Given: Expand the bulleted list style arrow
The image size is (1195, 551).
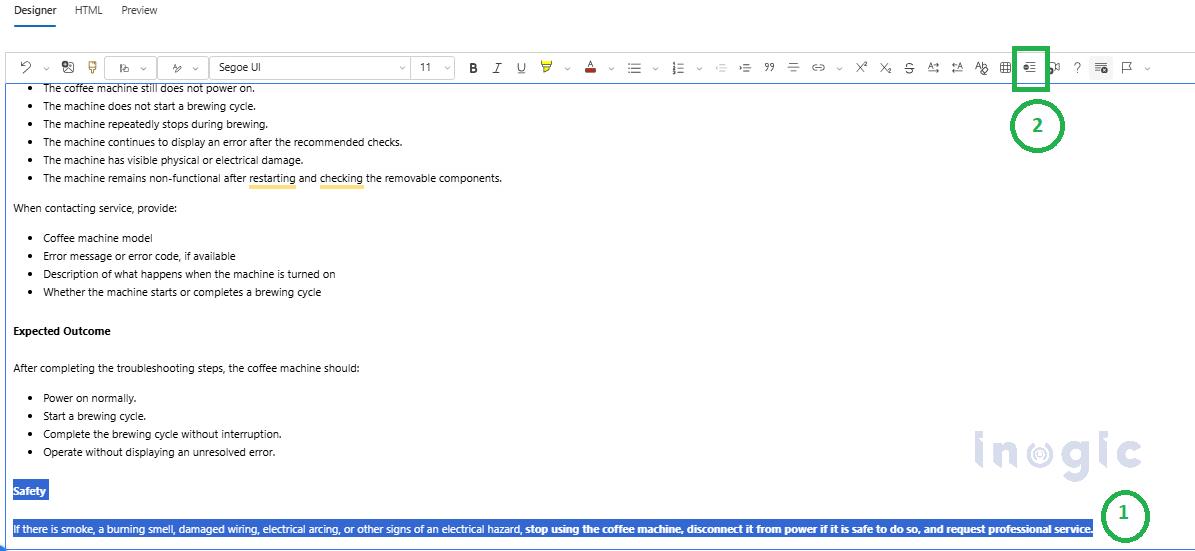Looking at the screenshot, I should click(x=655, y=68).
